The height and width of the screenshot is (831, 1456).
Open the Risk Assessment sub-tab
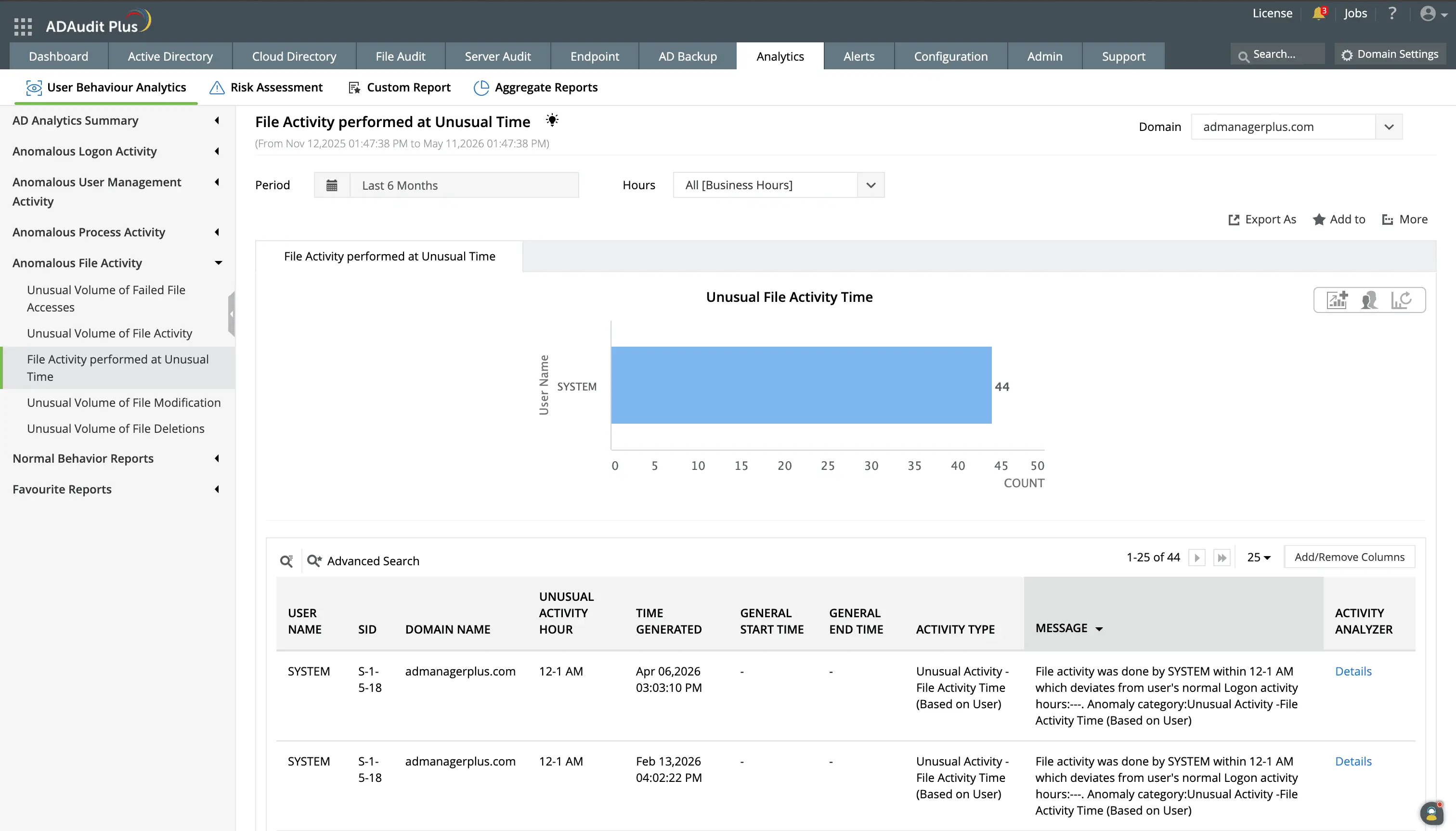(x=266, y=87)
